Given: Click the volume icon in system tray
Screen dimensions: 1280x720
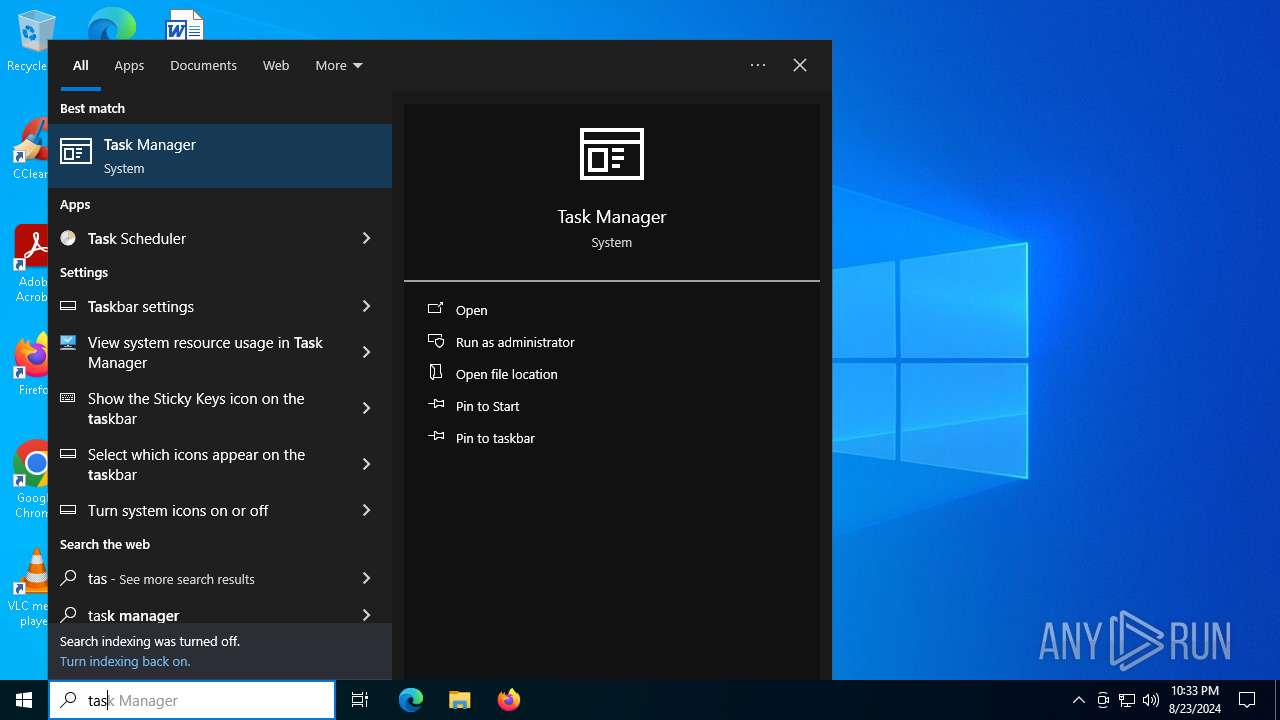Looking at the screenshot, I should click(1150, 700).
